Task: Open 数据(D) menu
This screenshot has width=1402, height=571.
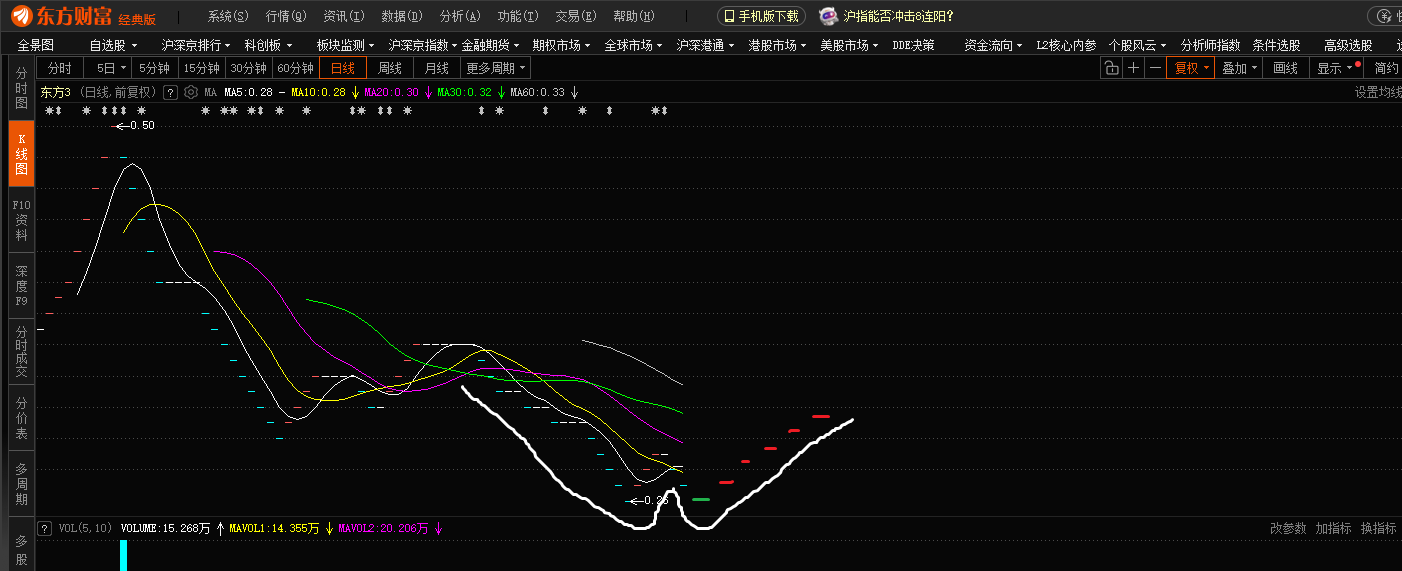Action: [402, 16]
